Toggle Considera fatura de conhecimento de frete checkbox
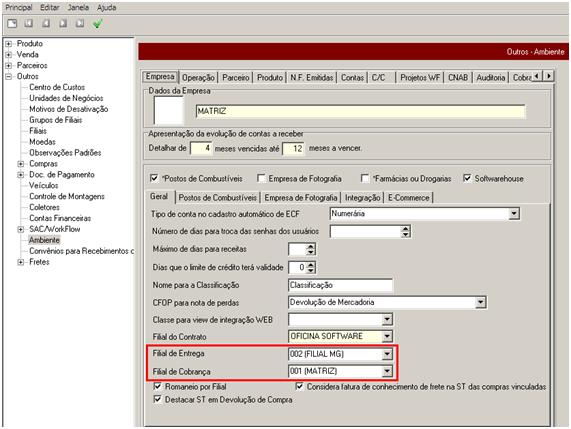The width and height of the screenshot is (571, 429). (299, 386)
